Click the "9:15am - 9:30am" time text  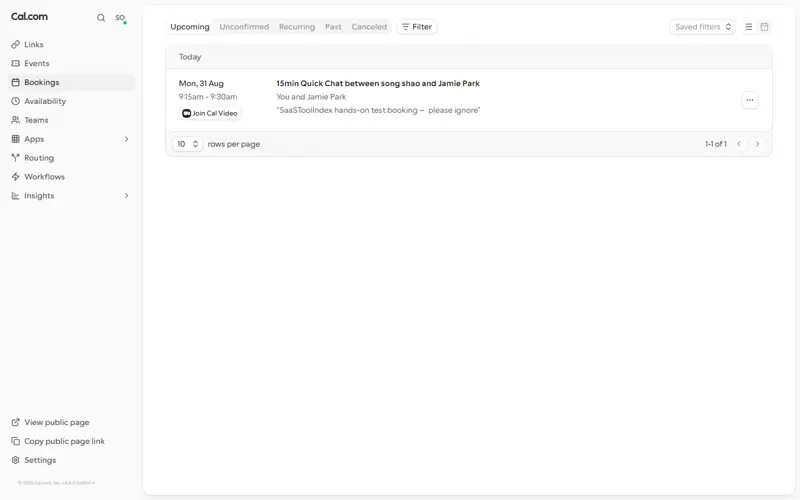click(x=208, y=96)
